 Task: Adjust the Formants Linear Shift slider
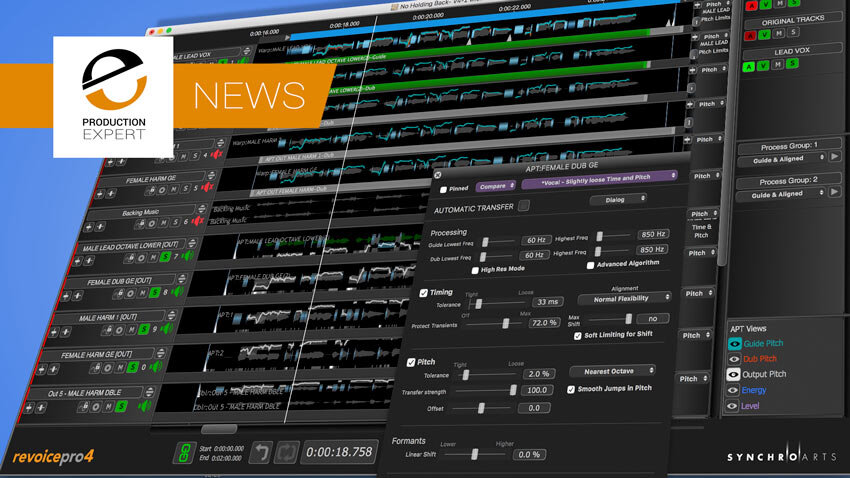pyautogui.click(x=475, y=455)
